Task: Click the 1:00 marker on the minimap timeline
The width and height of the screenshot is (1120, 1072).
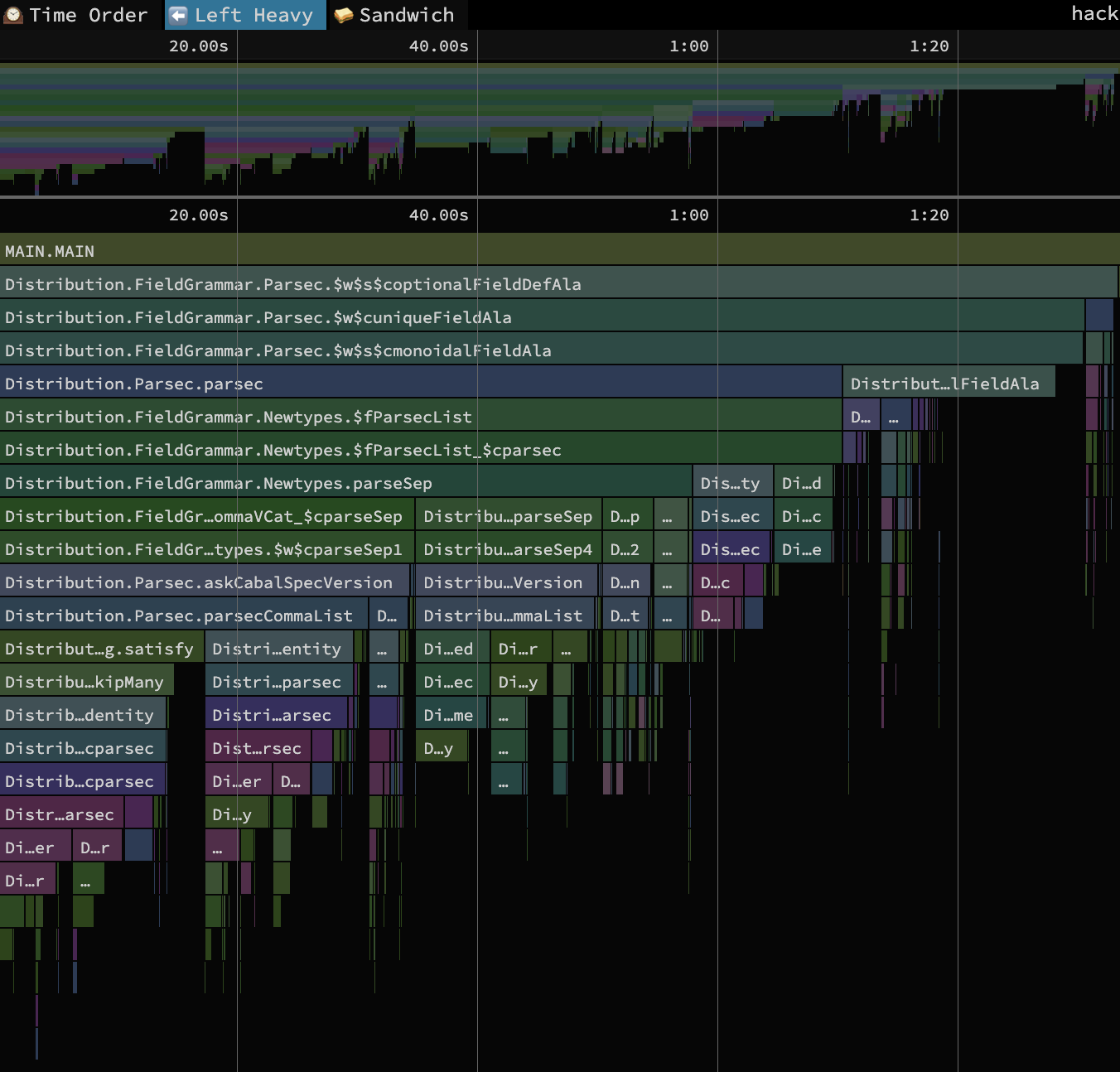Action: (689, 46)
